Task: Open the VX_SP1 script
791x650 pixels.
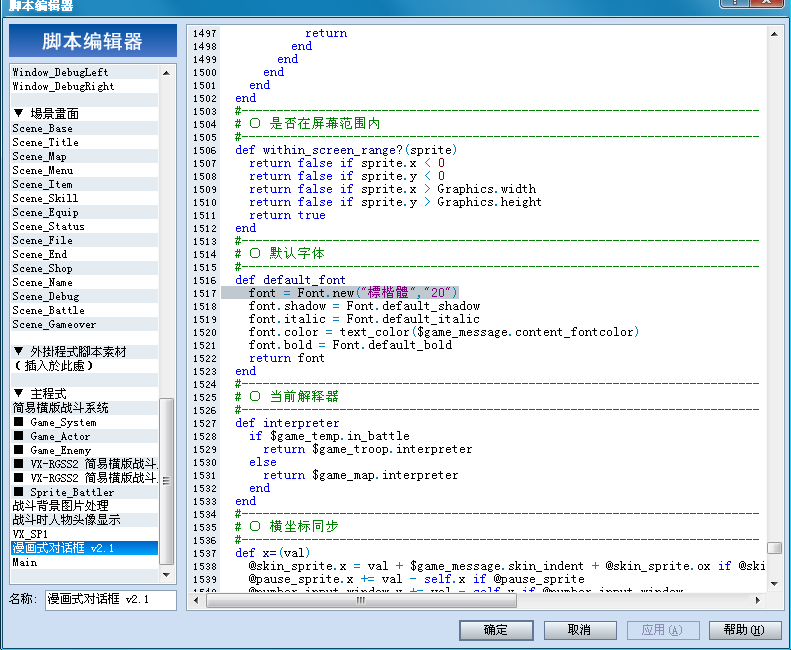Action: click(x=85, y=534)
